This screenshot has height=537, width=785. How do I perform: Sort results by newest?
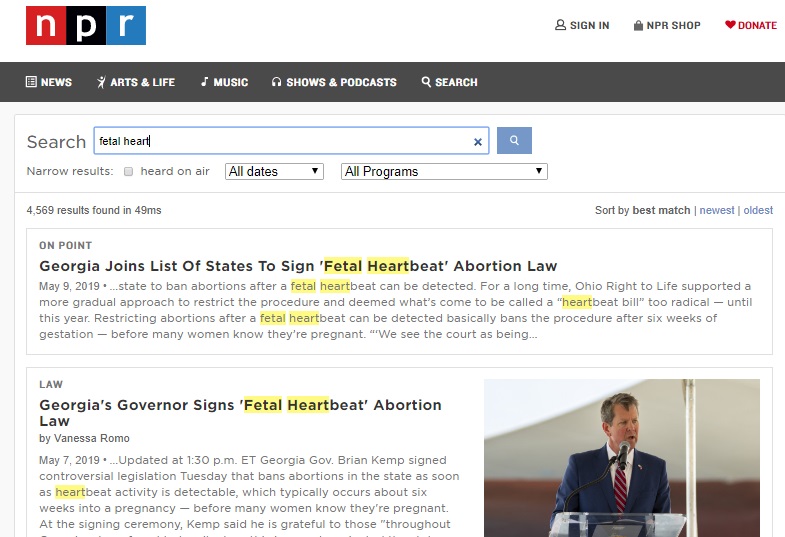tap(717, 210)
